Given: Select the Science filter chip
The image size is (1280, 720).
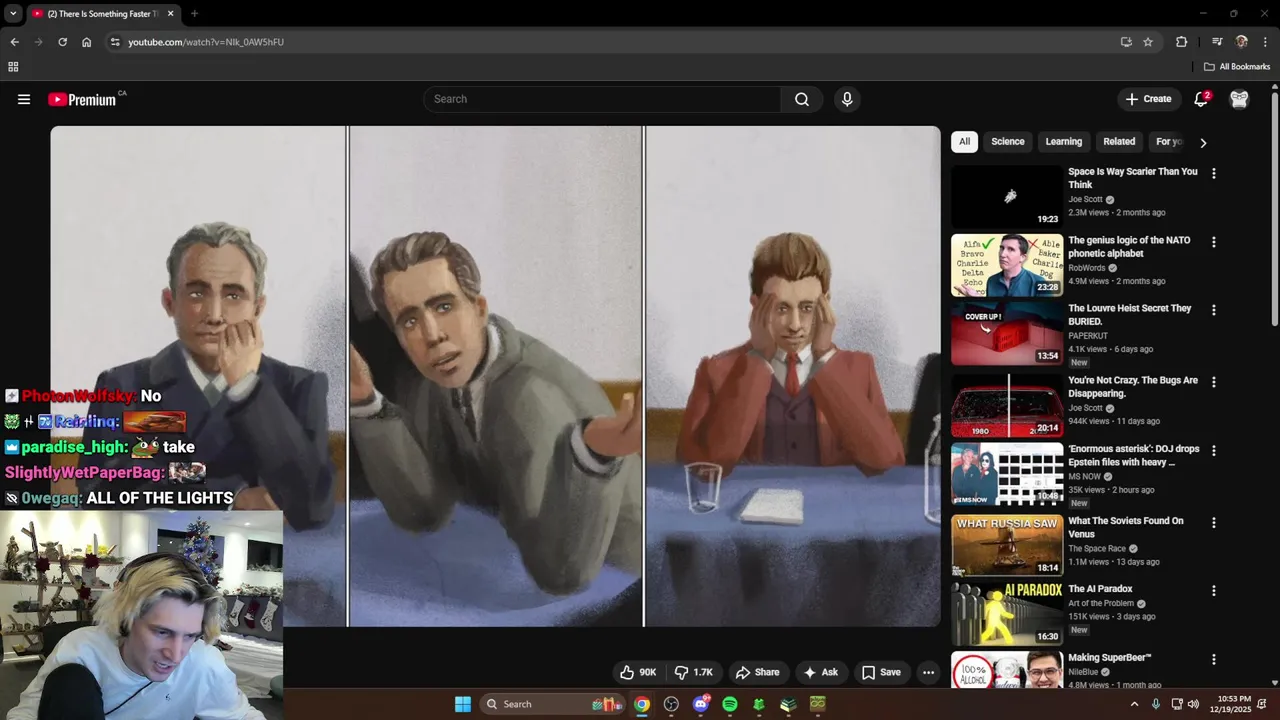Looking at the screenshot, I should click(x=1008, y=142).
